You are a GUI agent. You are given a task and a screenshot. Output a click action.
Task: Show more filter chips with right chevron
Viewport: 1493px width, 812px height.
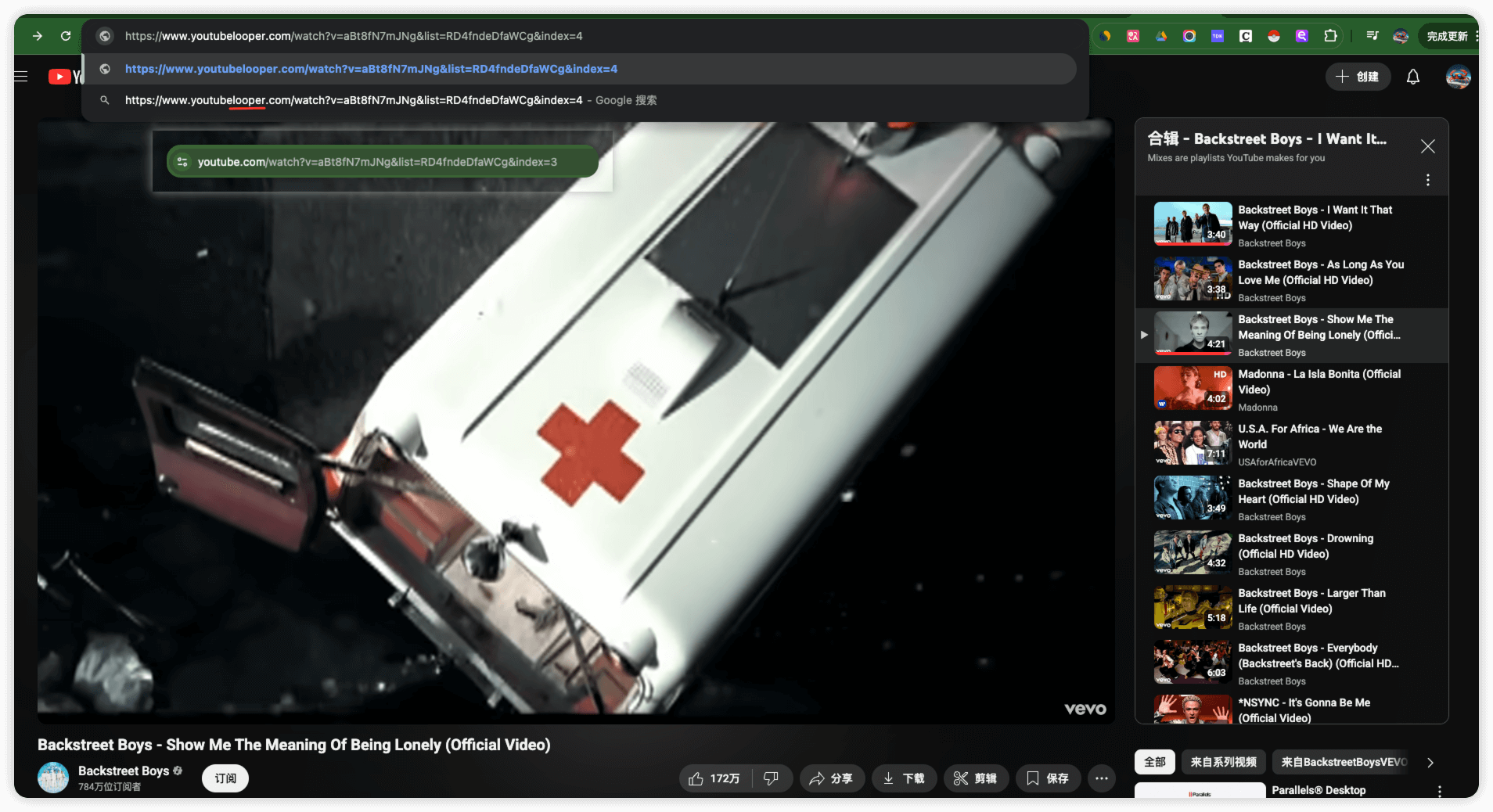coord(1430,763)
